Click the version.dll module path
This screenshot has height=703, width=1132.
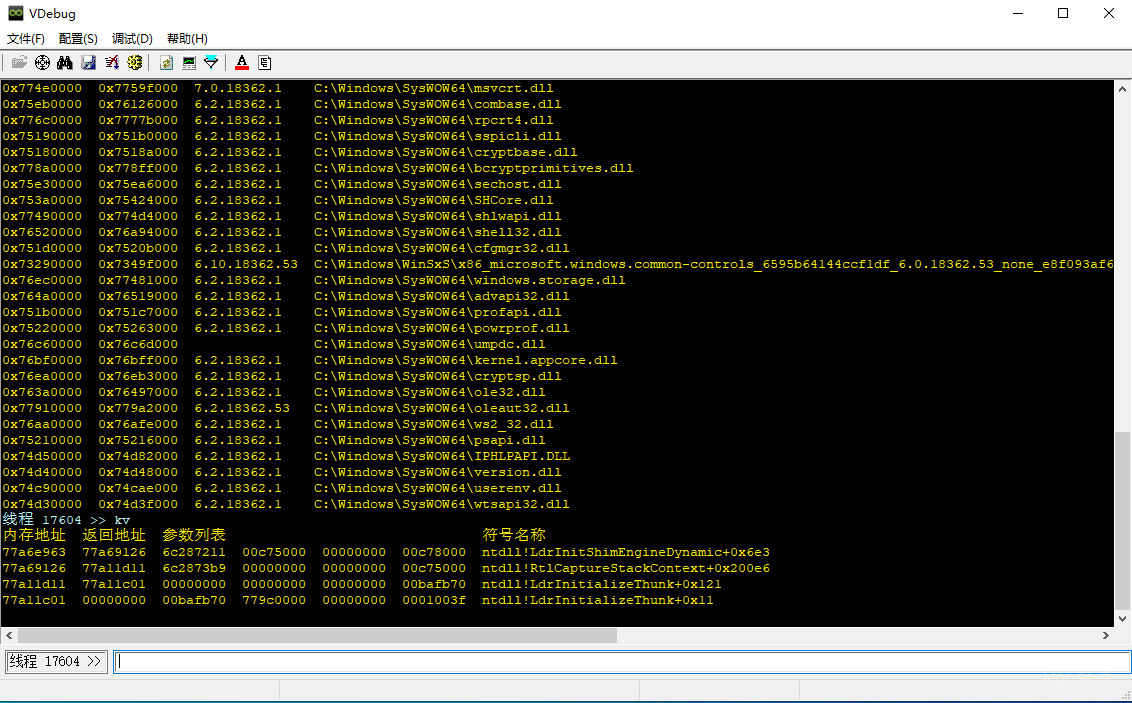(437, 472)
